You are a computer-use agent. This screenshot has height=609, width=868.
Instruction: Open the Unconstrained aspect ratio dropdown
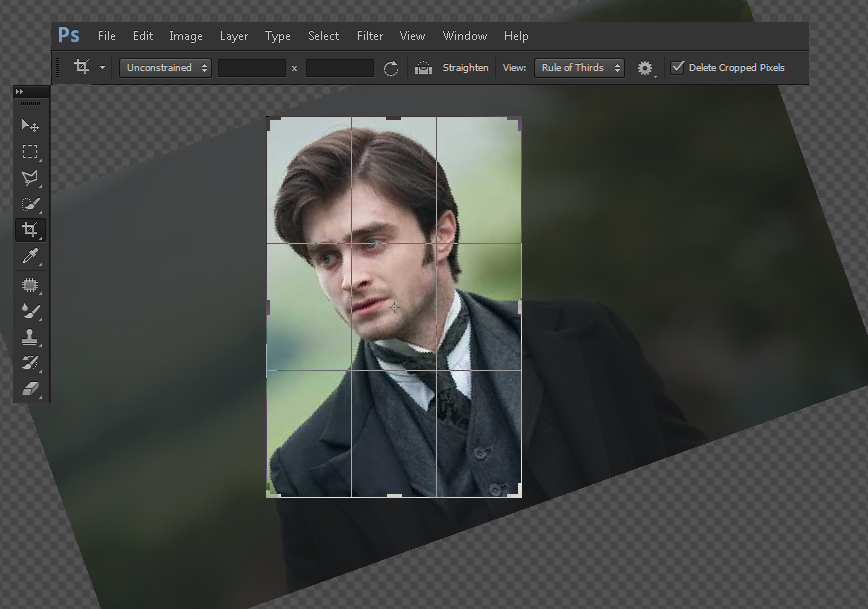165,68
